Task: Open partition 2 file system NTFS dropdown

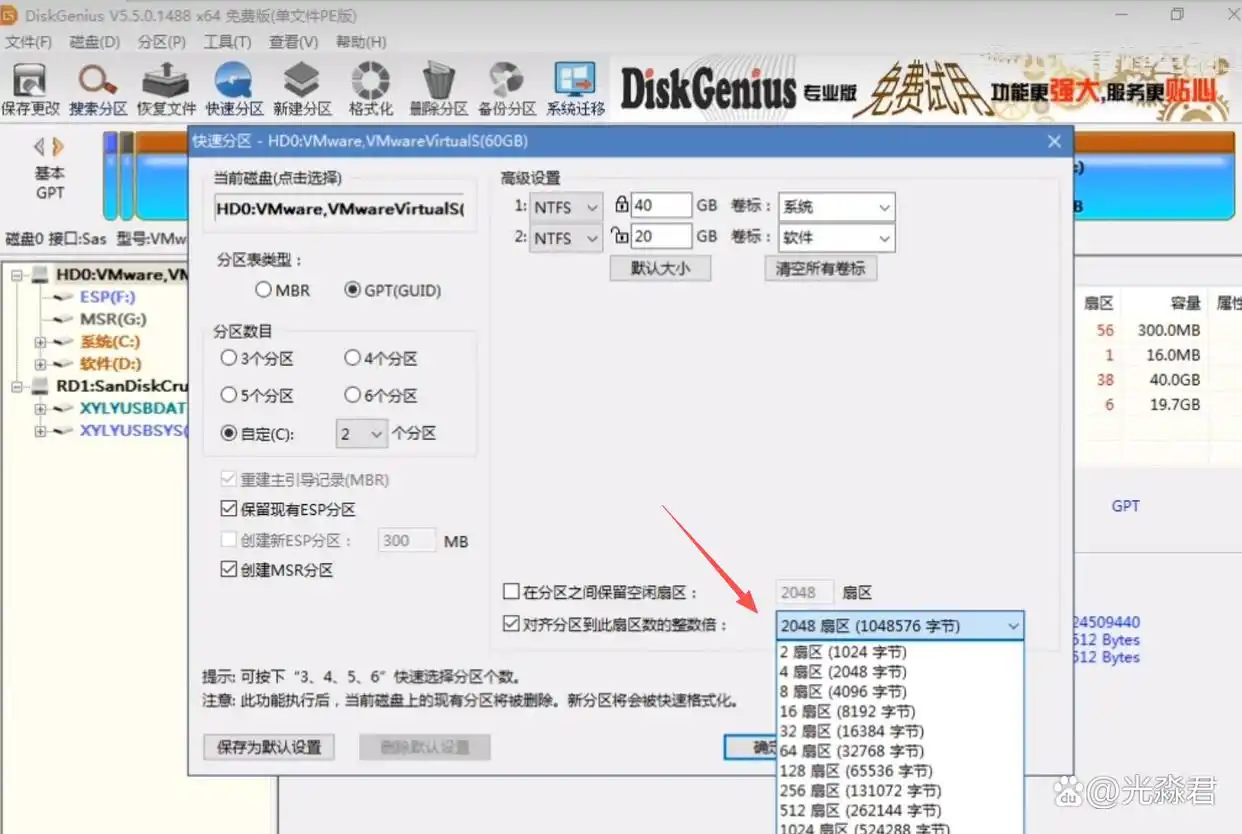Action: pos(566,238)
